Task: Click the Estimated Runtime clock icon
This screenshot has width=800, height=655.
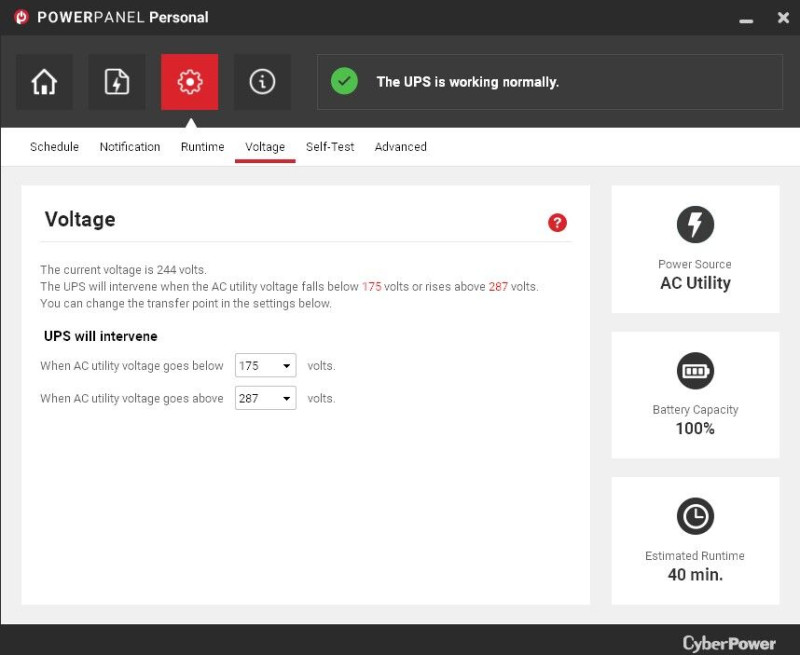Action: 695,516
